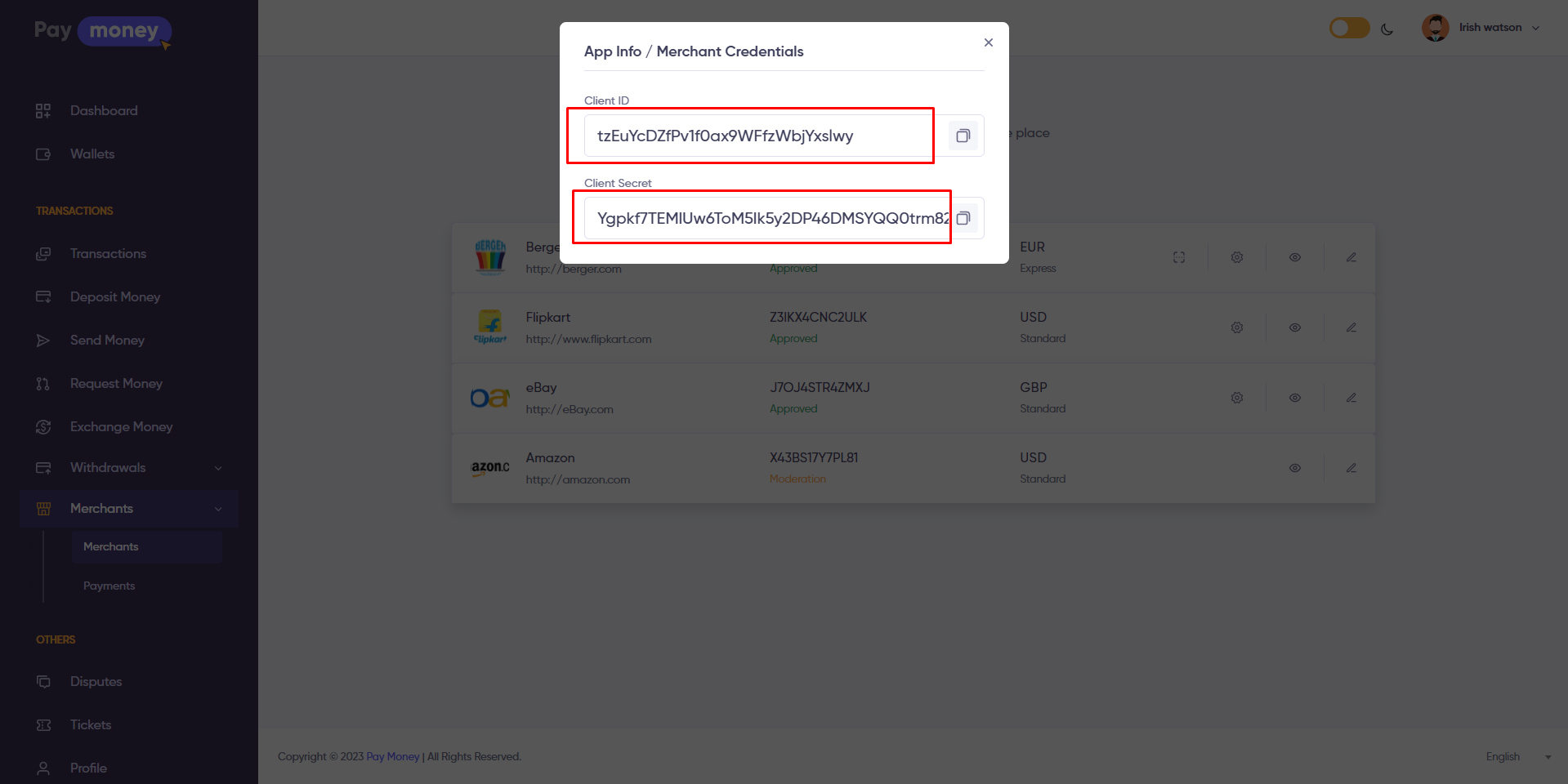The width and height of the screenshot is (1568, 784).
Task: View Amazon merchant details eye icon
Action: (1295, 468)
